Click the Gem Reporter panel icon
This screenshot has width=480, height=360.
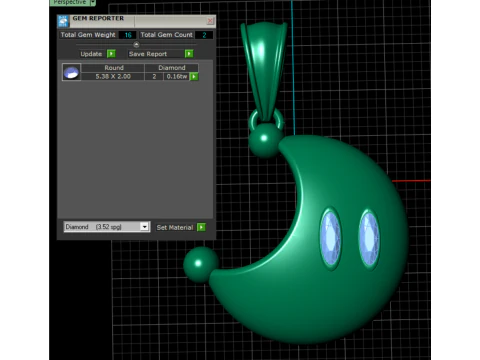63,21
